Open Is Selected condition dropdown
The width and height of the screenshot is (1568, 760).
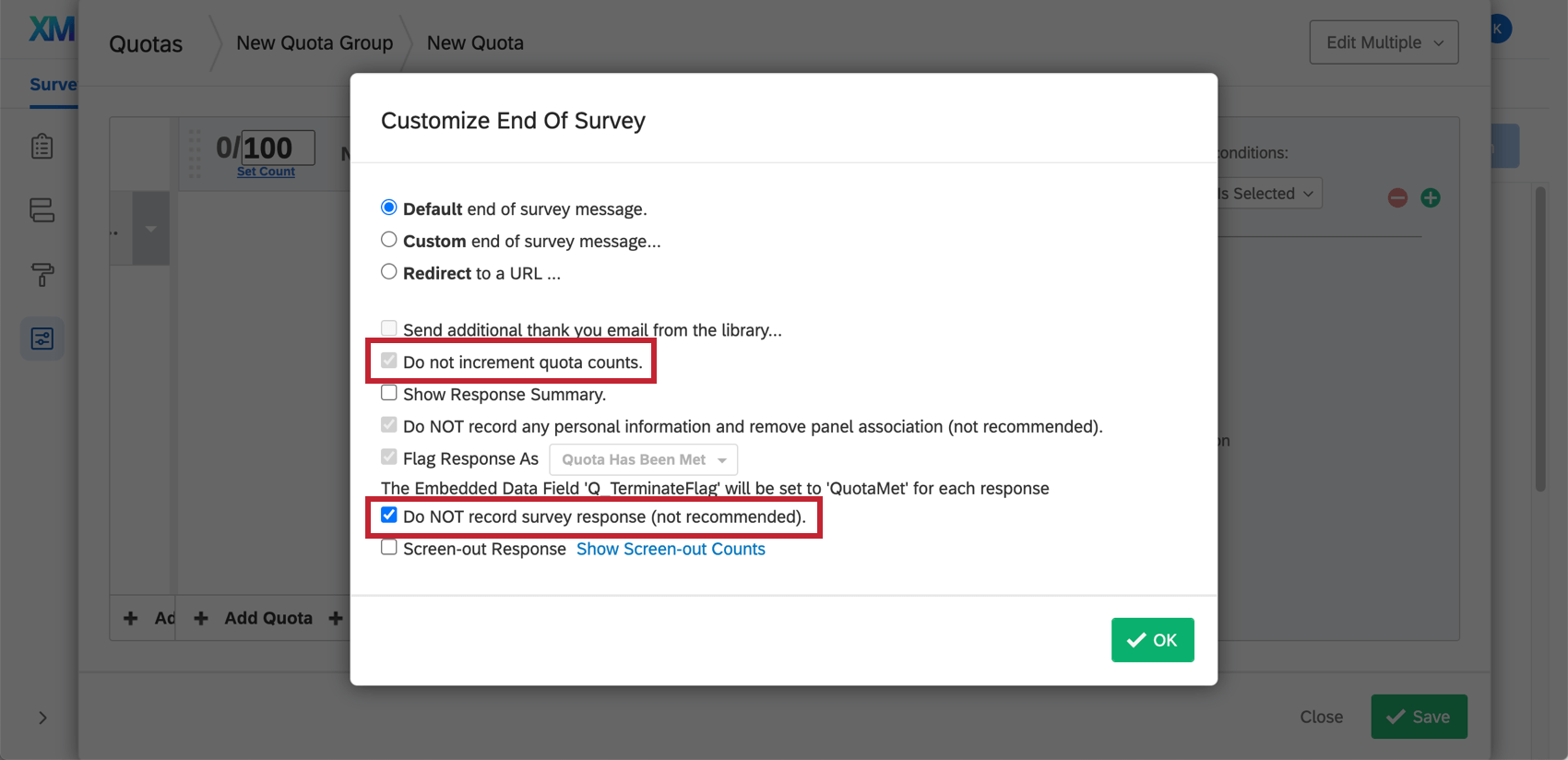pyautogui.click(x=1268, y=194)
